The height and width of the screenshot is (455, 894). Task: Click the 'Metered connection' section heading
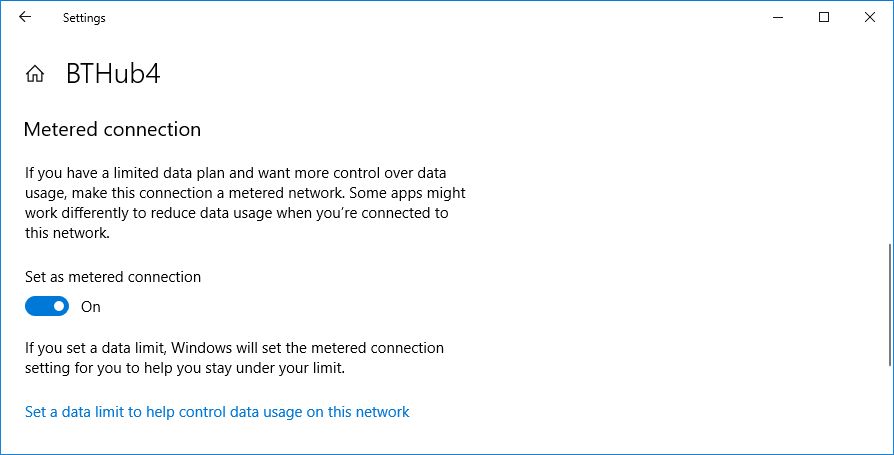click(112, 130)
